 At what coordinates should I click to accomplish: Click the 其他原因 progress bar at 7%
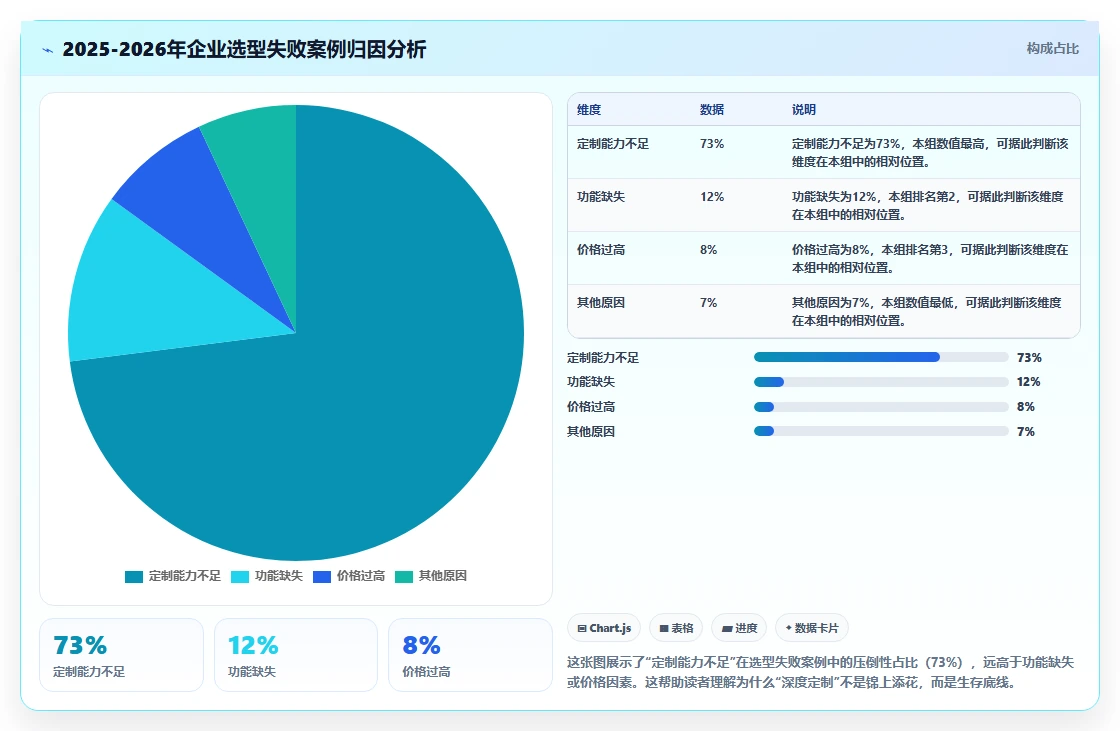point(881,432)
